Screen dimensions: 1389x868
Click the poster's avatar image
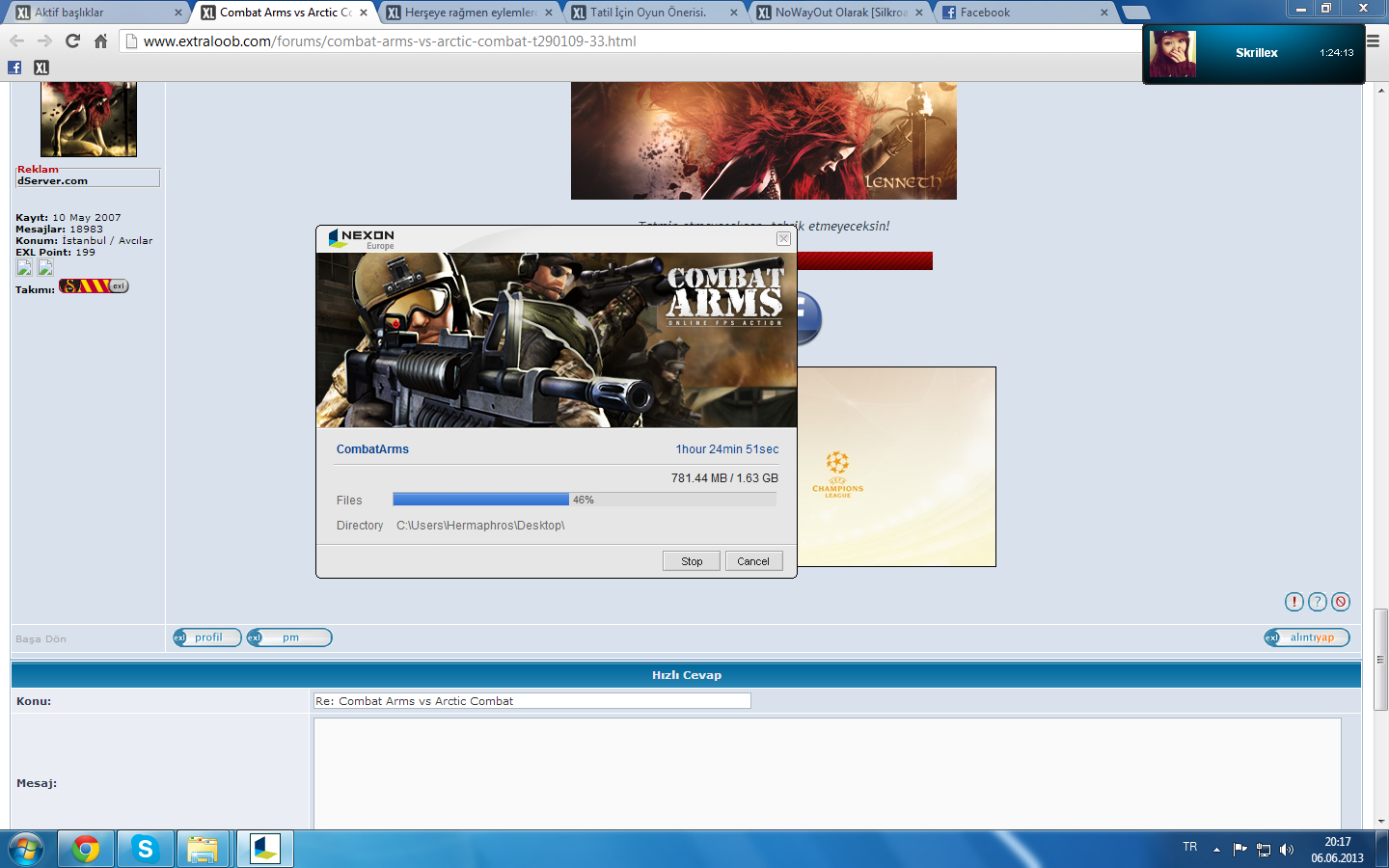coord(89,120)
